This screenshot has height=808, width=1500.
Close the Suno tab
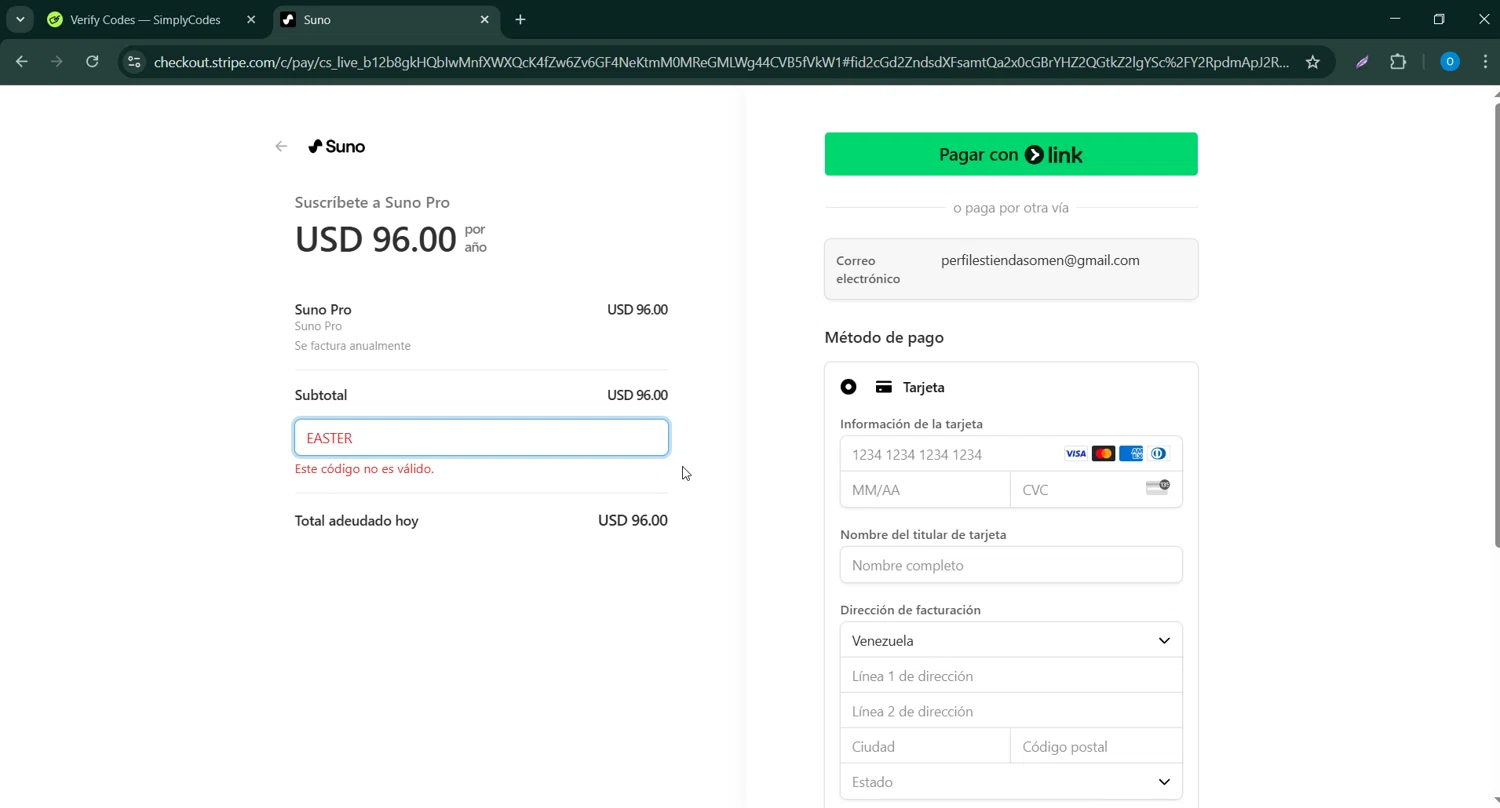coord(485,20)
